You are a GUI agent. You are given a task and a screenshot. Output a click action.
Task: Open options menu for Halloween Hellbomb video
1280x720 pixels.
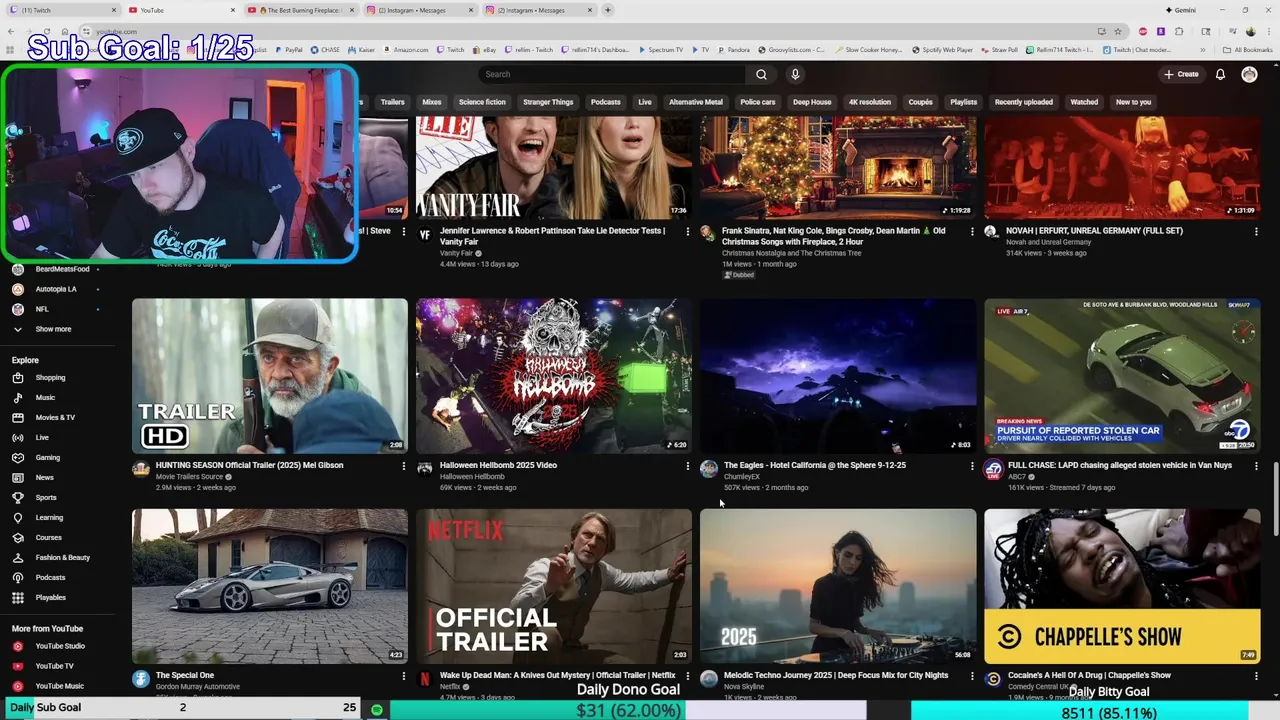point(688,466)
